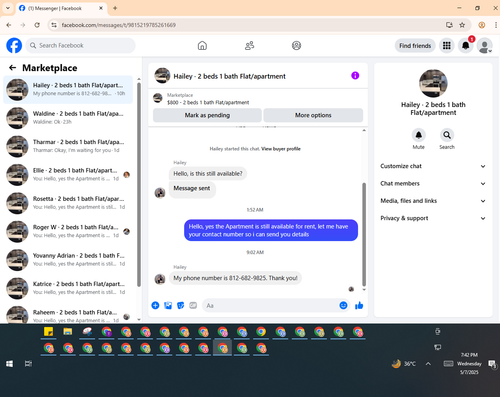Expand Media, files and links section
The image size is (500, 397).
point(433,201)
